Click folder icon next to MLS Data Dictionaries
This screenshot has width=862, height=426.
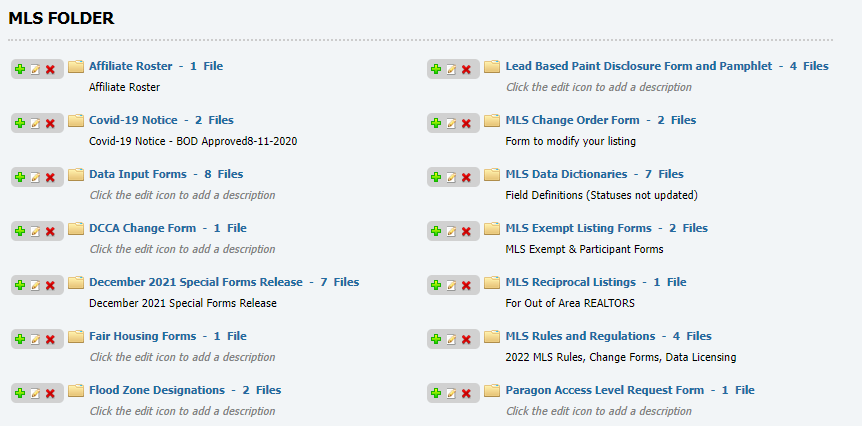coord(492,175)
